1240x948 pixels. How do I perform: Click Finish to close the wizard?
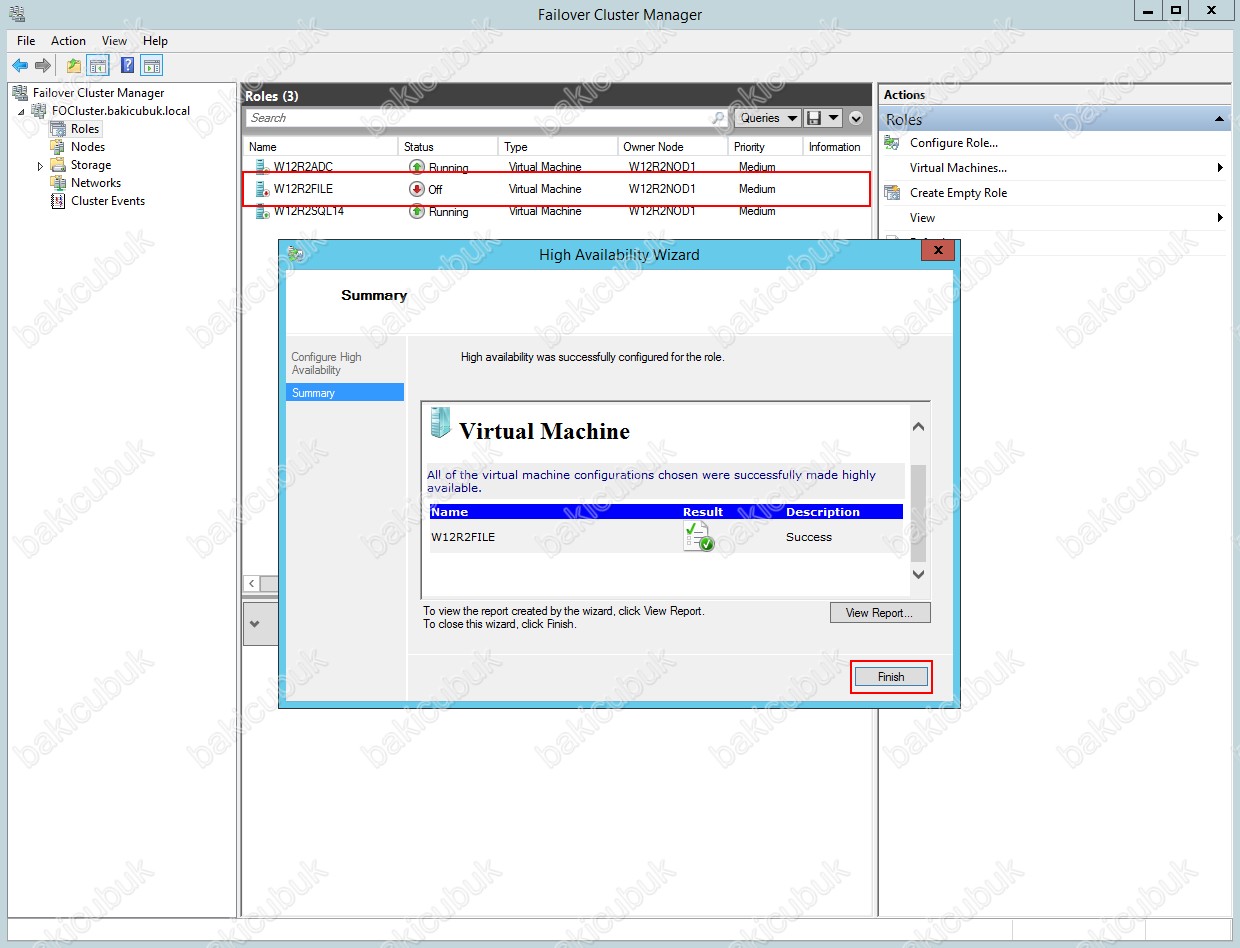coord(890,677)
